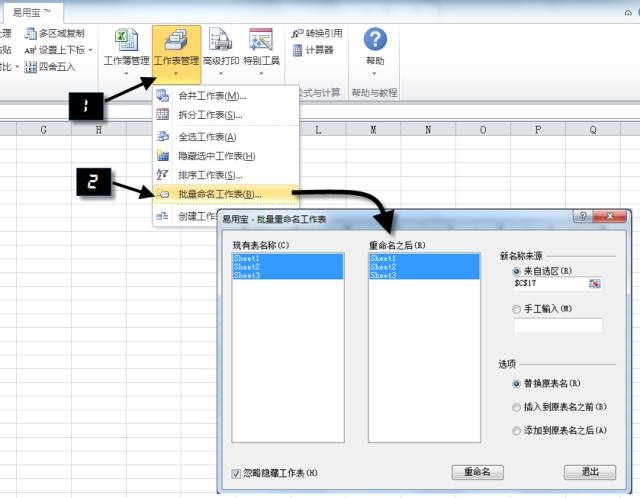Select the 添加到原表名之后 radio option
The height and width of the screenshot is (498, 640).
516,430
